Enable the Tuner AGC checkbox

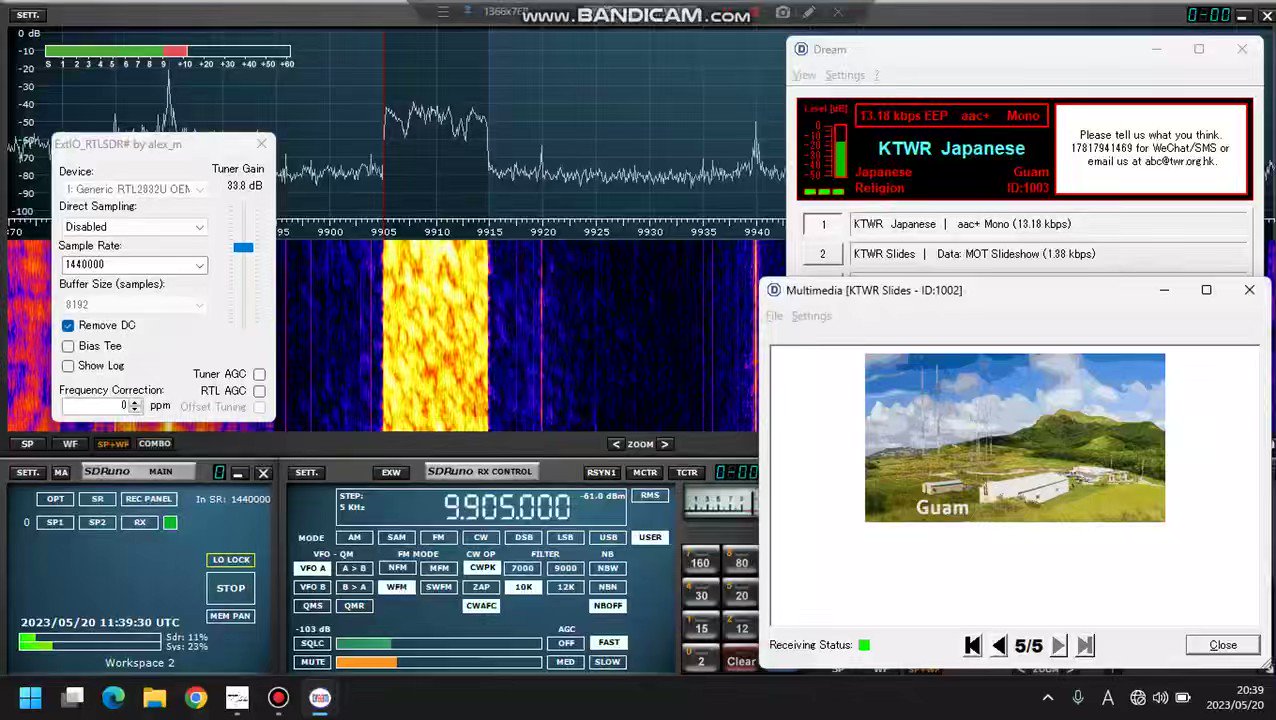click(259, 374)
